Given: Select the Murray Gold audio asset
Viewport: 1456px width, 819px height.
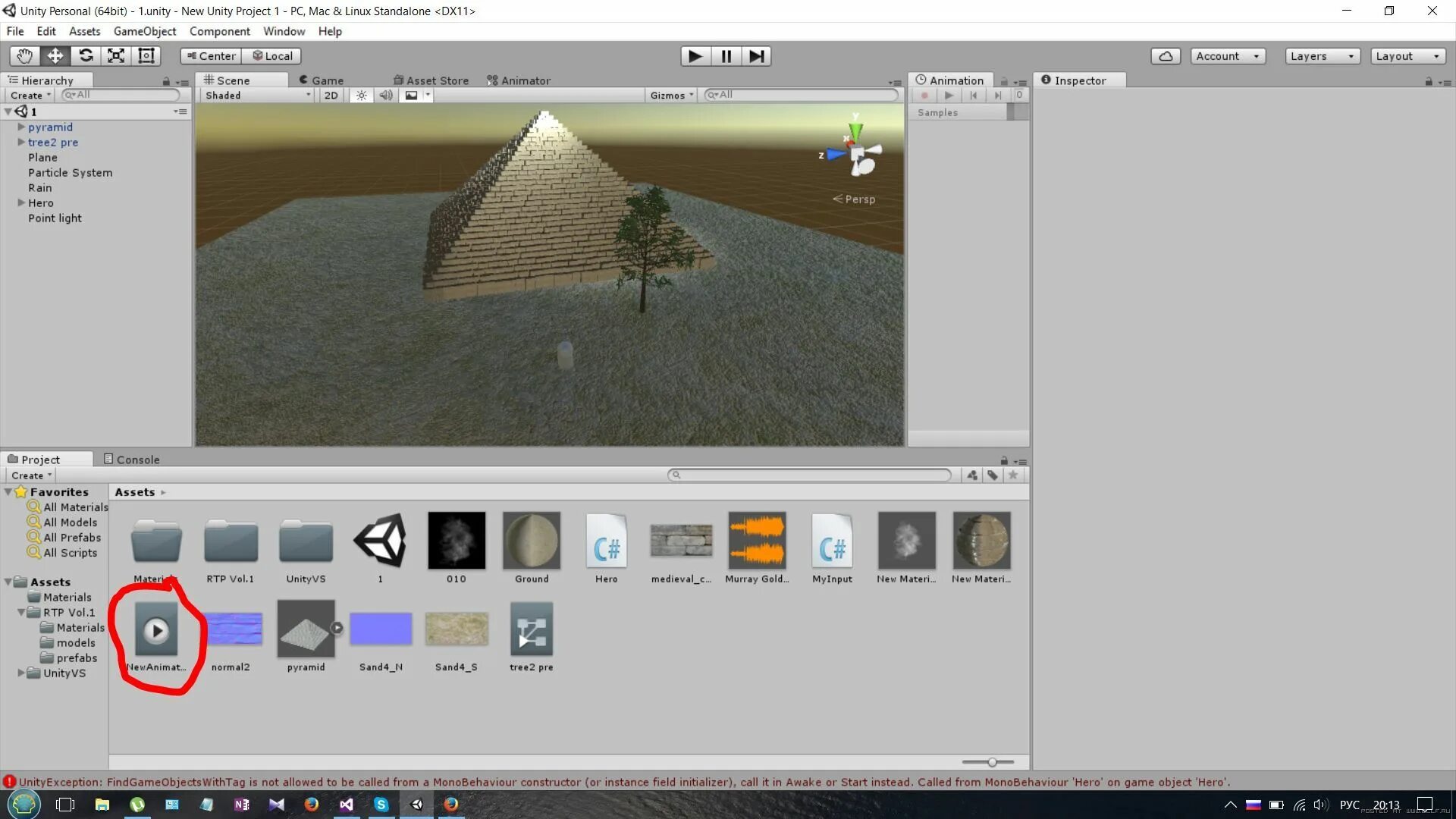Looking at the screenshot, I should coord(757,548).
